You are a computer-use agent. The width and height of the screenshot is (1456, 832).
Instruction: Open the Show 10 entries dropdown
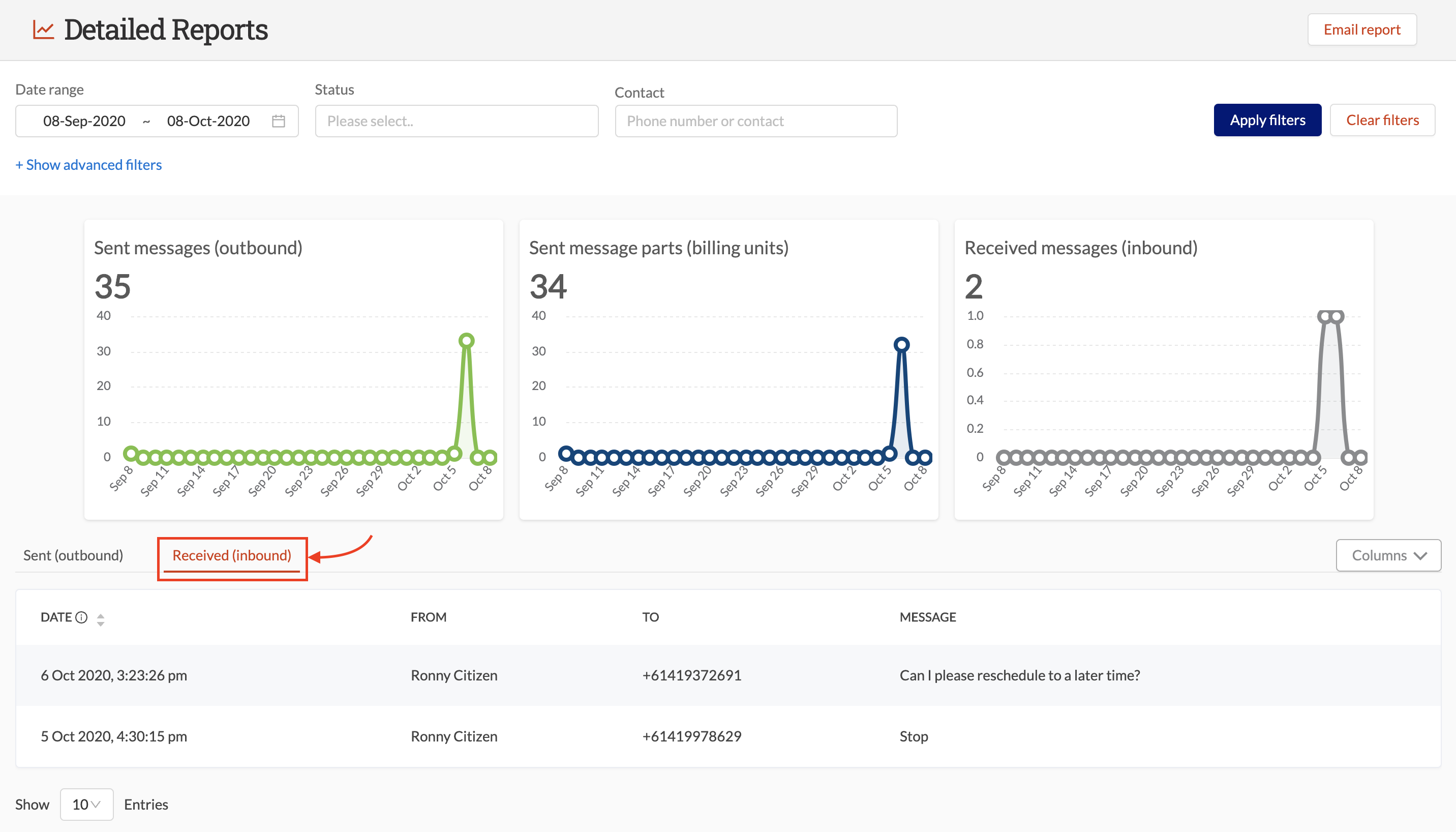point(86,804)
